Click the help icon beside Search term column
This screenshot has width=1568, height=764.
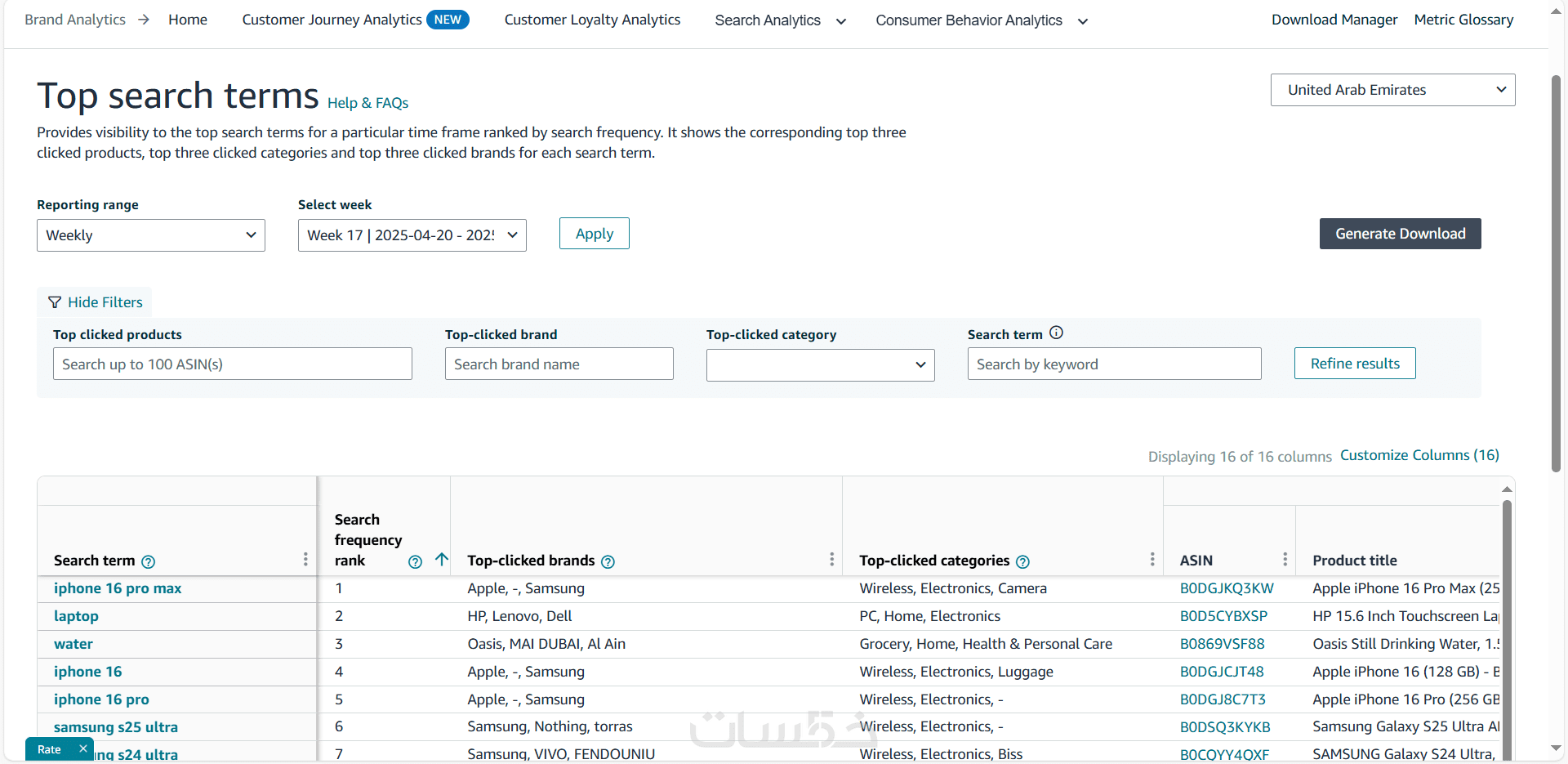pos(148,561)
